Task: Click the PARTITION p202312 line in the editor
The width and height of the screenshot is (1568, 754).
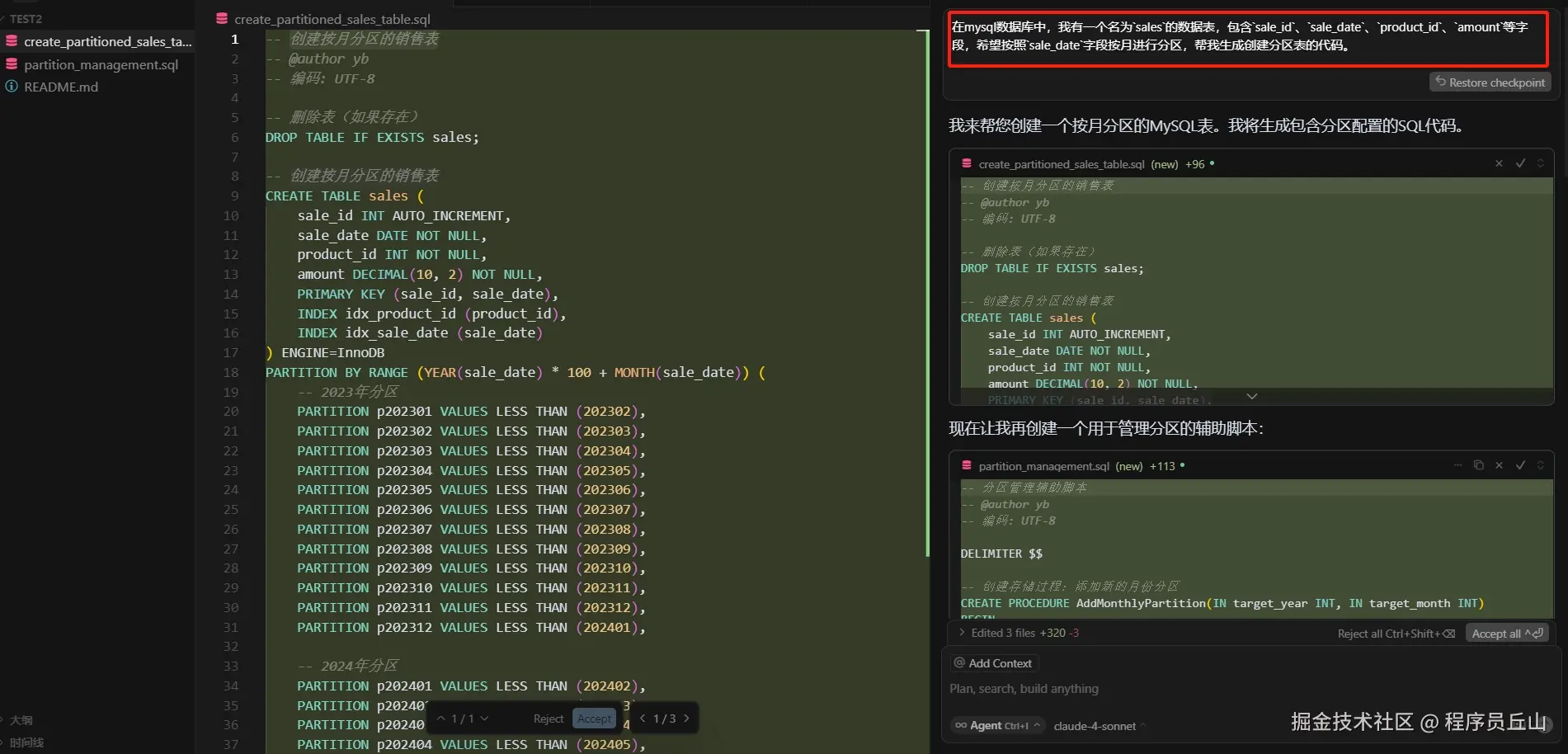Action: point(471,627)
